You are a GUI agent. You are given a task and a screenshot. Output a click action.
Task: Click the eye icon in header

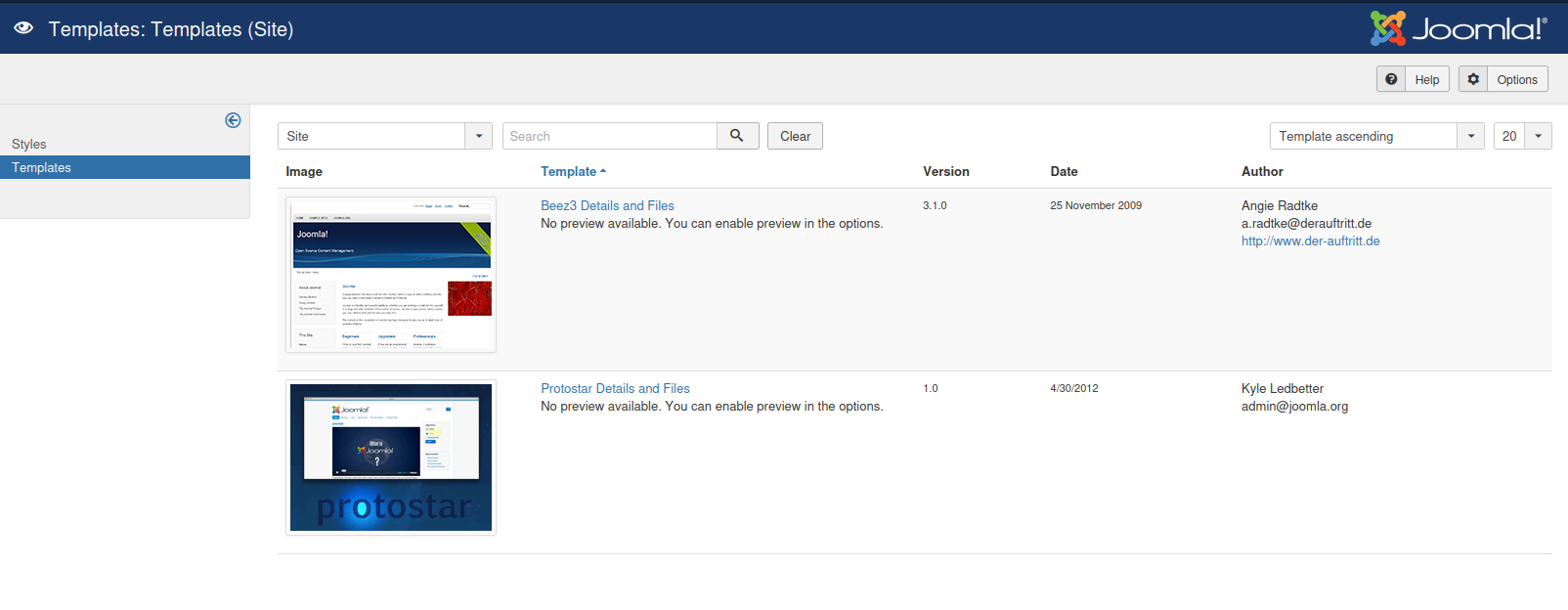(23, 28)
